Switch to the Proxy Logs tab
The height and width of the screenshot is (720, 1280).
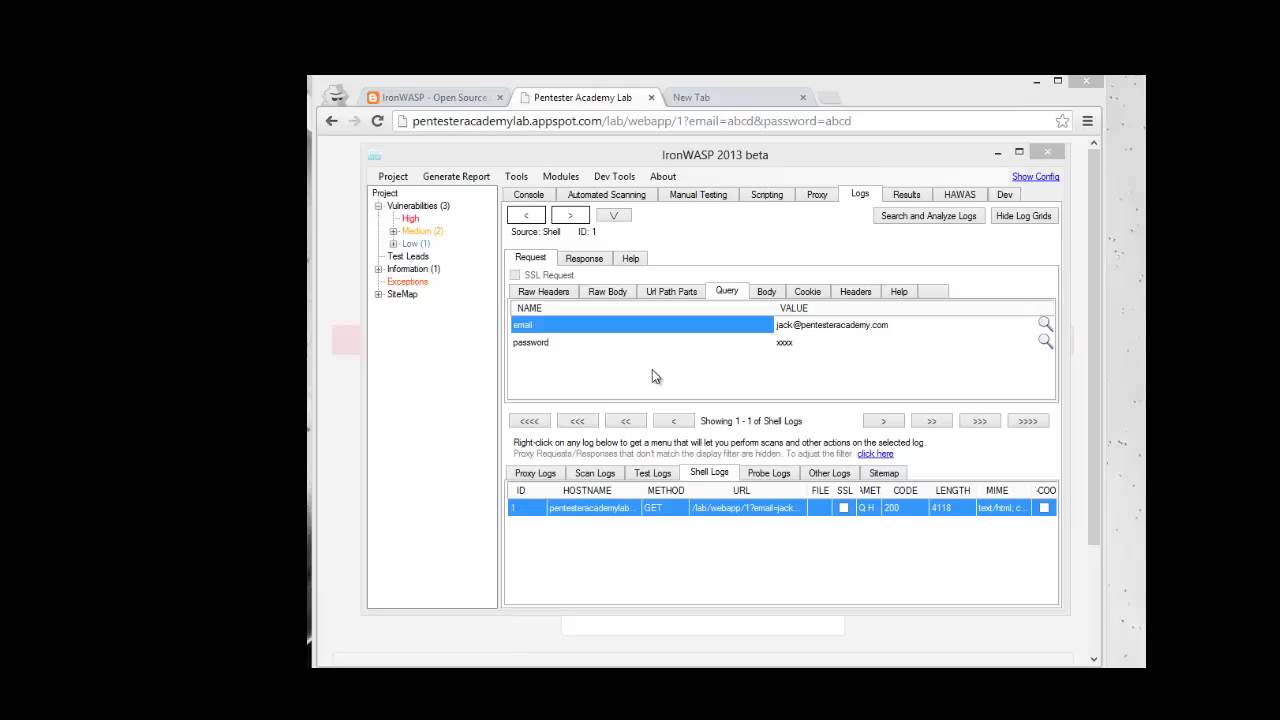pos(535,473)
